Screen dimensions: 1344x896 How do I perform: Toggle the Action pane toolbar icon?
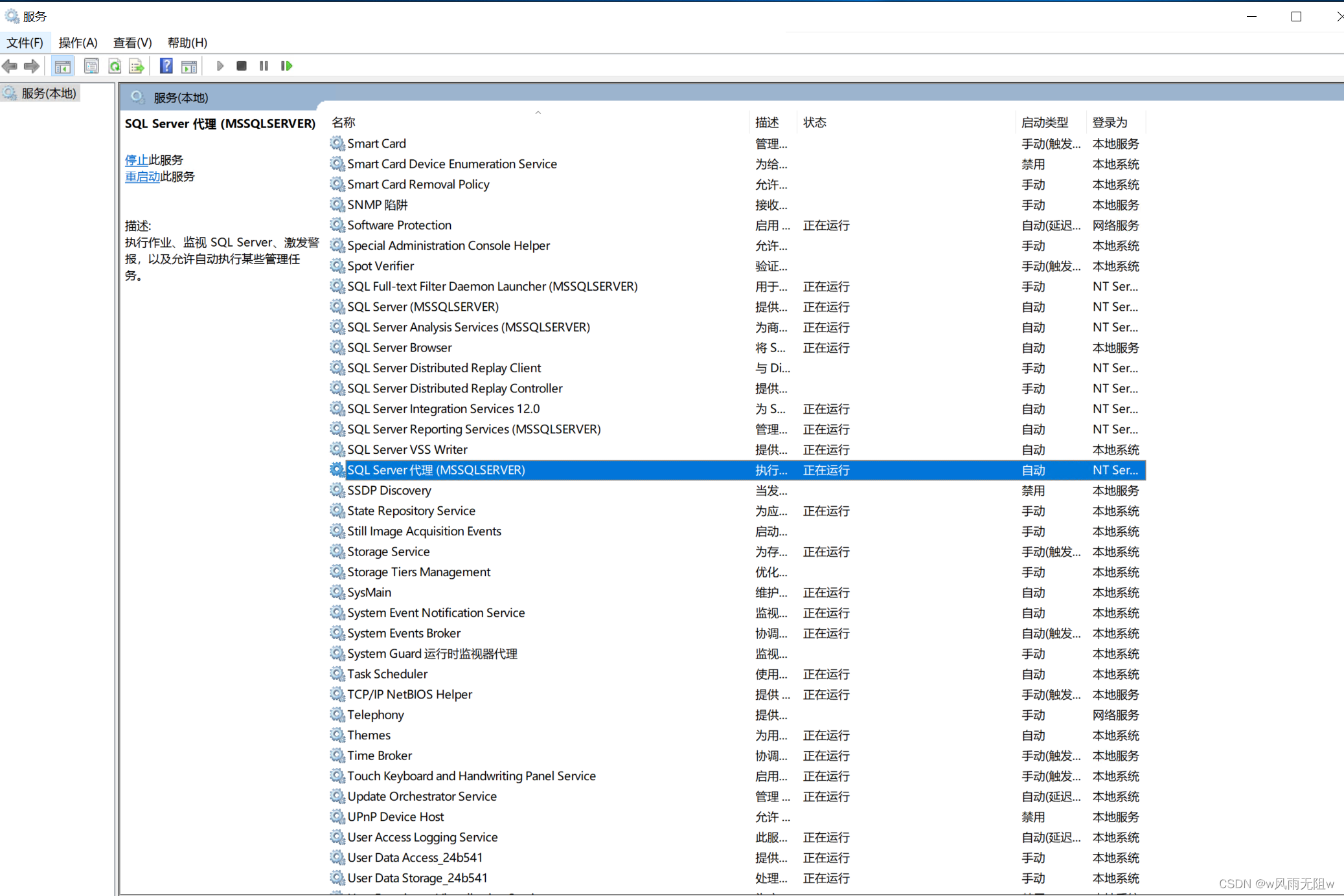(x=189, y=66)
